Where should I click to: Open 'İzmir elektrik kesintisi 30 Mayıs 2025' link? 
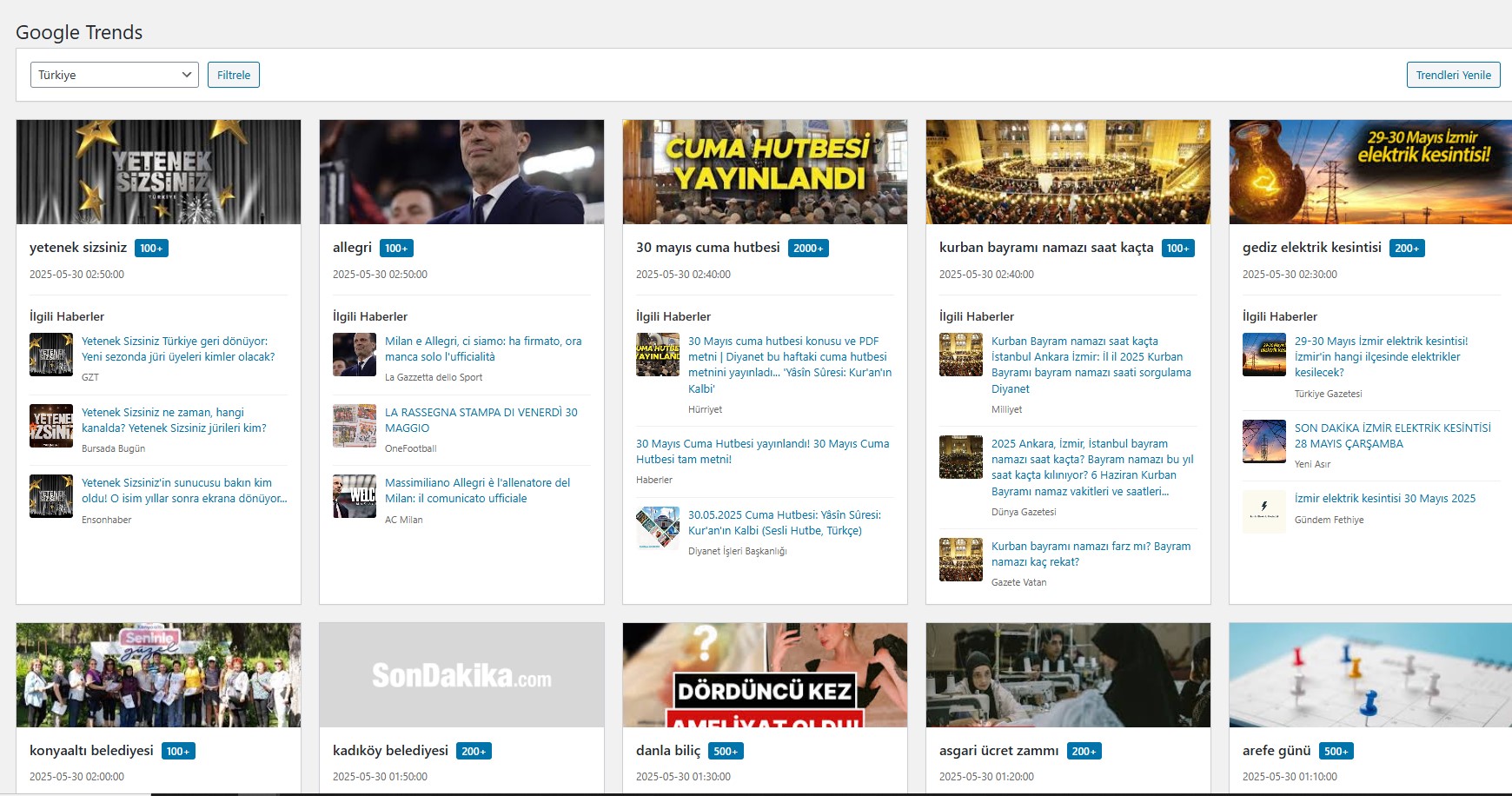tap(1385, 499)
